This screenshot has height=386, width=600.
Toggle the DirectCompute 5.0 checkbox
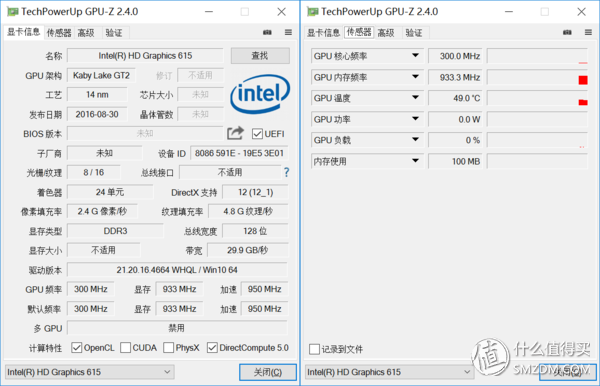[x=212, y=348]
